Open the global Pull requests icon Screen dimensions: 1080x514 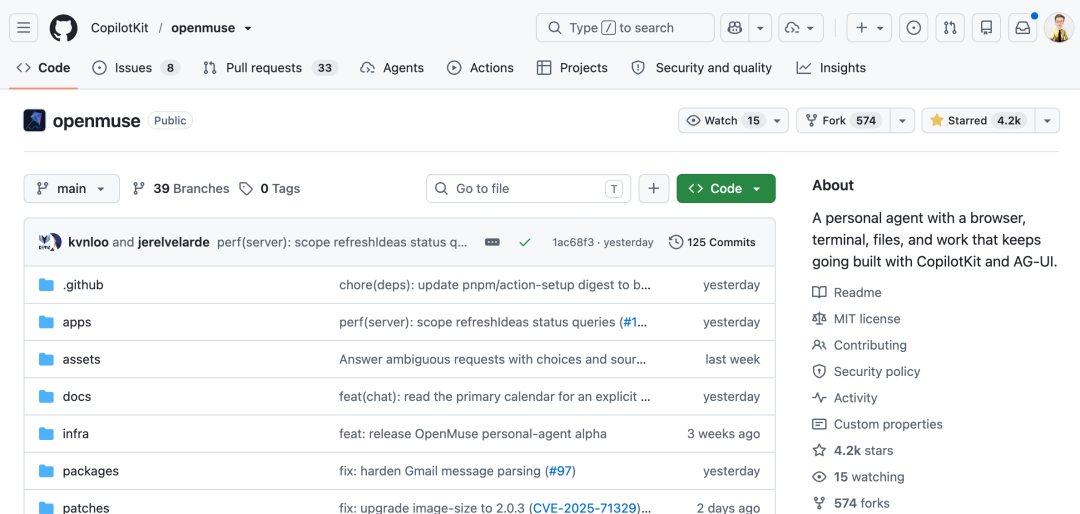951,28
